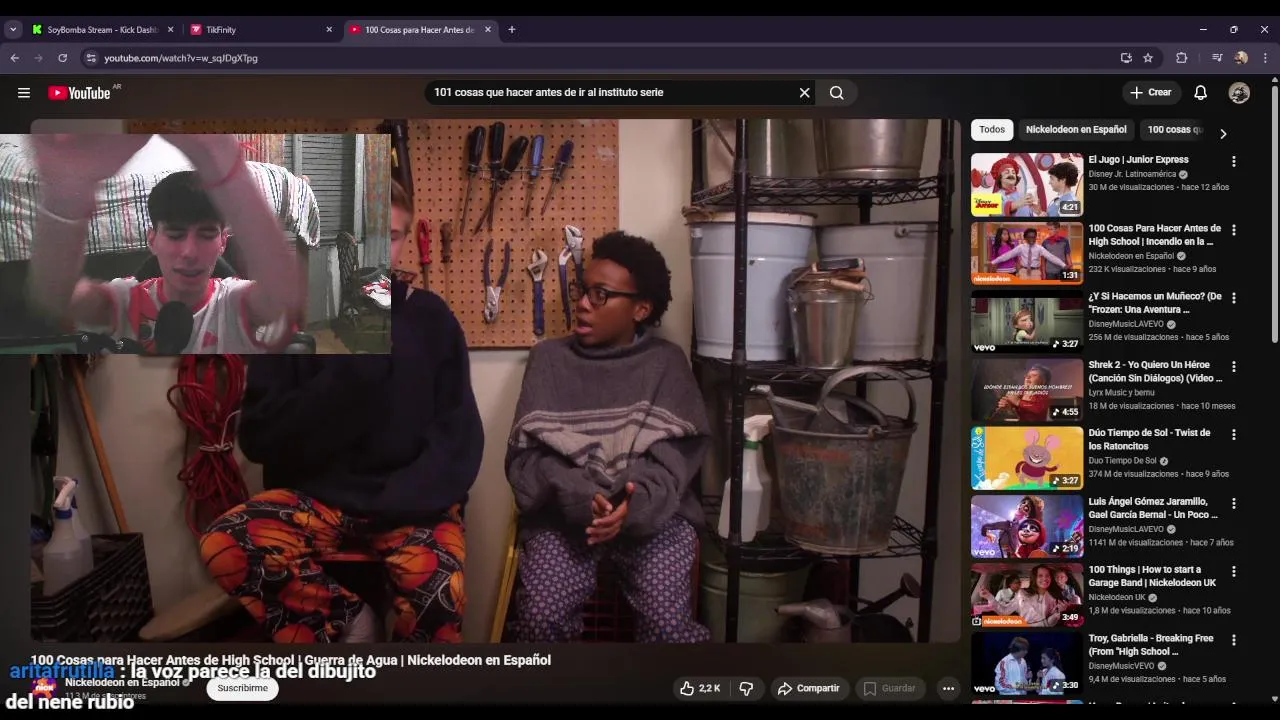Open options for Shrek 2 video
Screen dimensions: 1280x720
pos(1233,367)
